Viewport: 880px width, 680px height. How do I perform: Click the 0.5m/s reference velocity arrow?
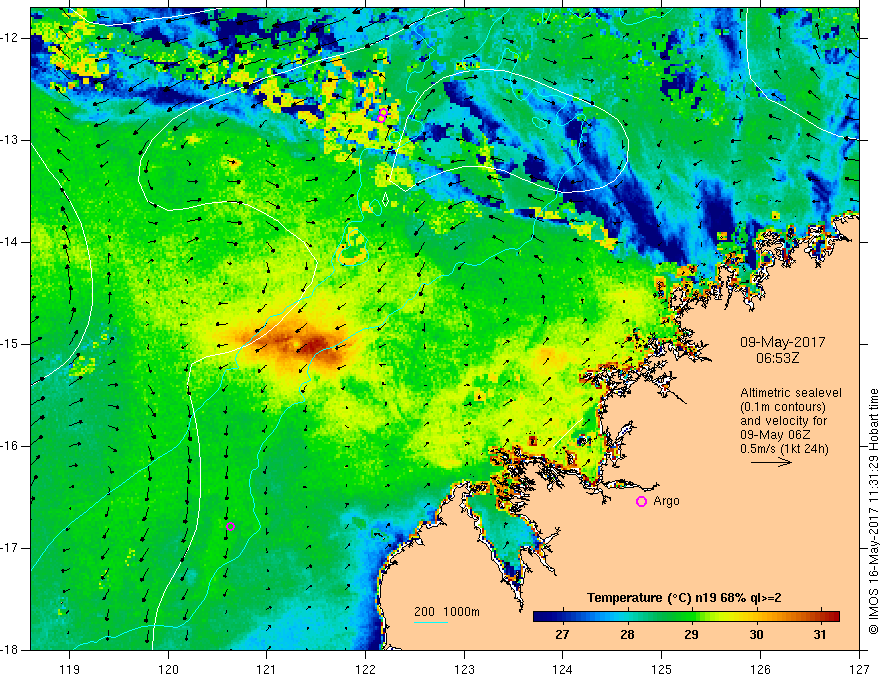[x=771, y=462]
